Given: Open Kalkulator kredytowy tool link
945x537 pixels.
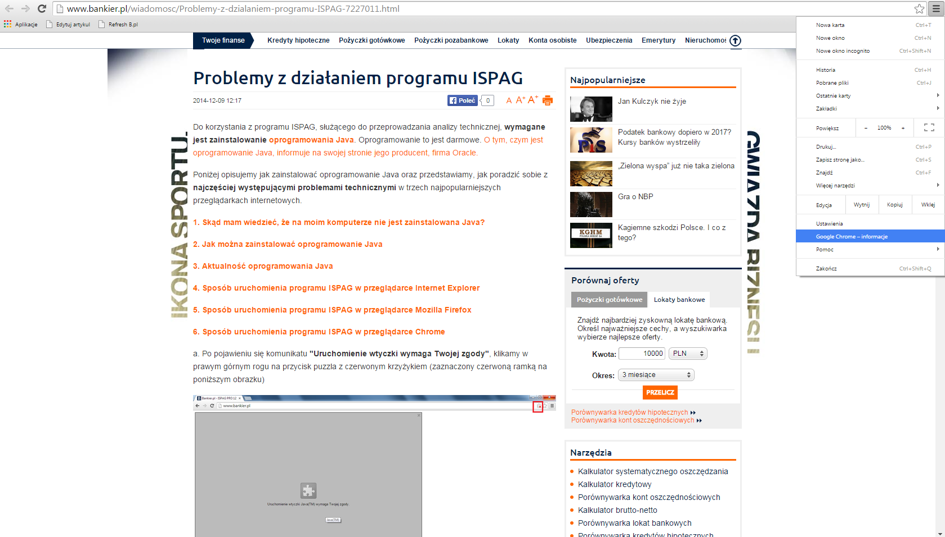Looking at the screenshot, I should click(614, 484).
